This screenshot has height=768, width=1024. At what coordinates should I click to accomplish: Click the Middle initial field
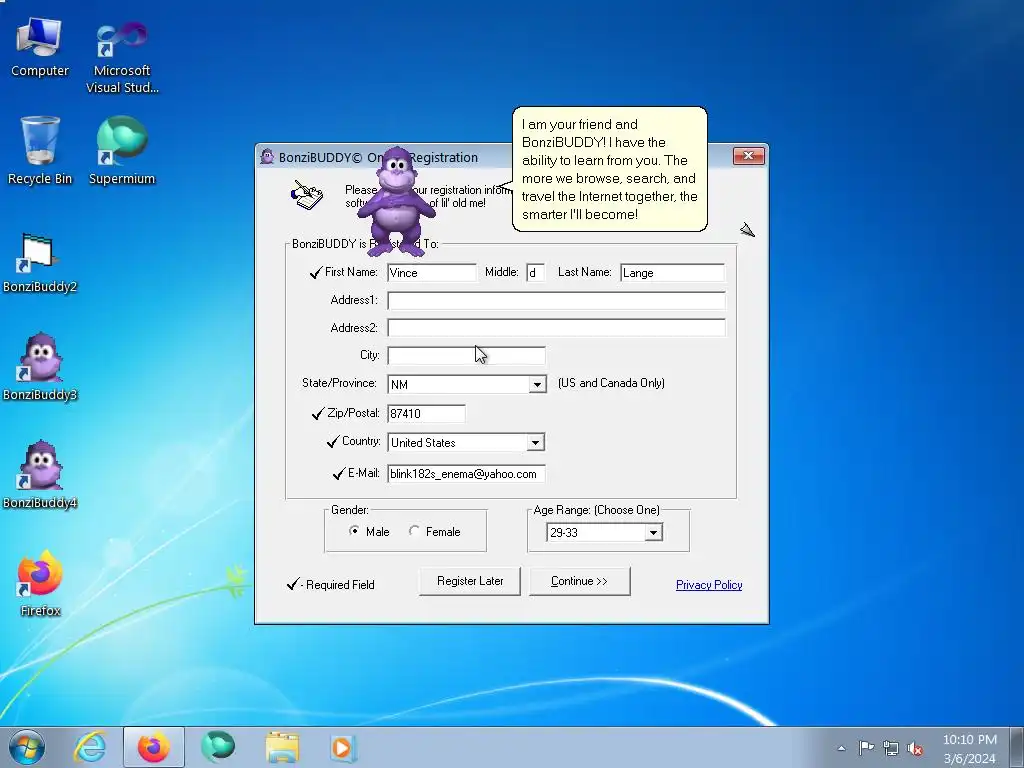[x=535, y=273]
